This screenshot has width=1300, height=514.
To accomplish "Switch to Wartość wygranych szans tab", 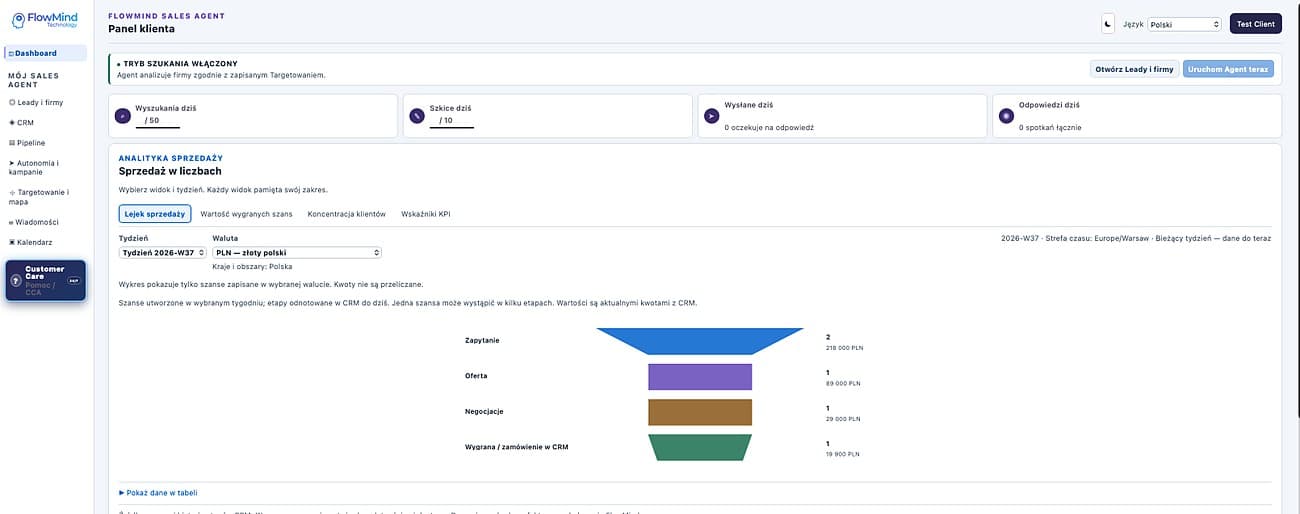I will [246, 214].
